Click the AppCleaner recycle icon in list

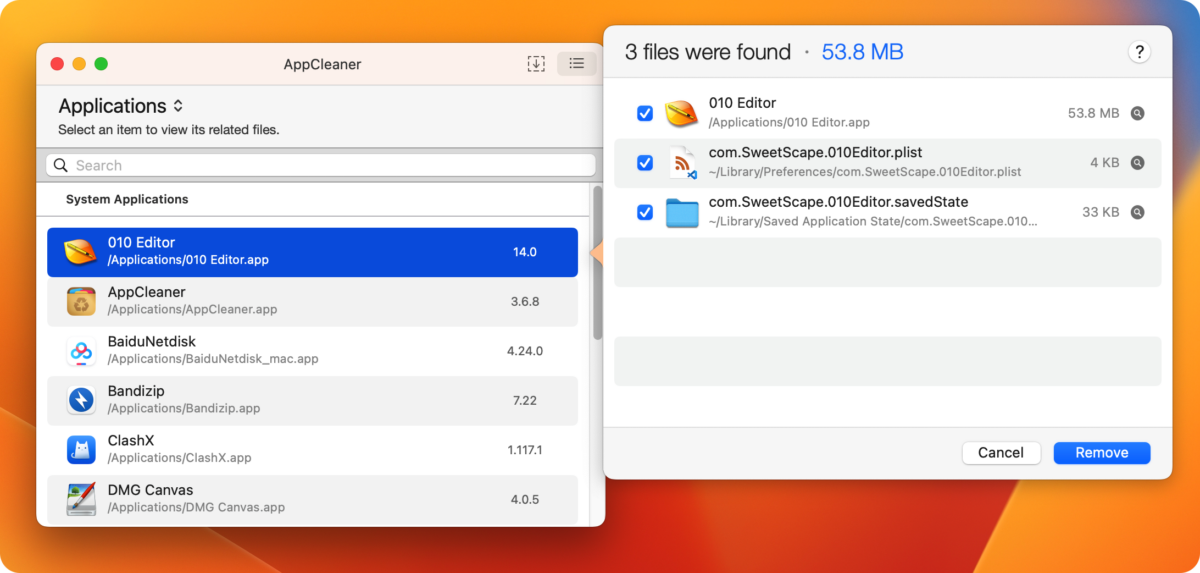tap(81, 301)
